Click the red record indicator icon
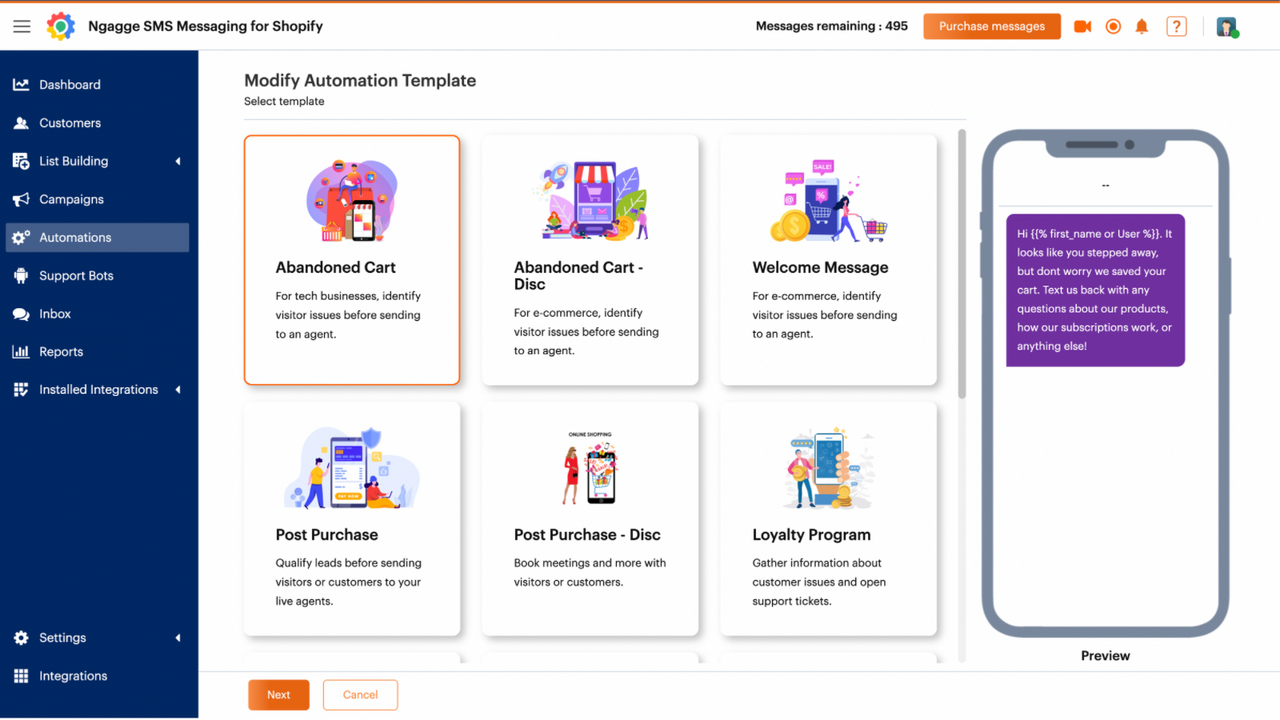 point(1112,26)
